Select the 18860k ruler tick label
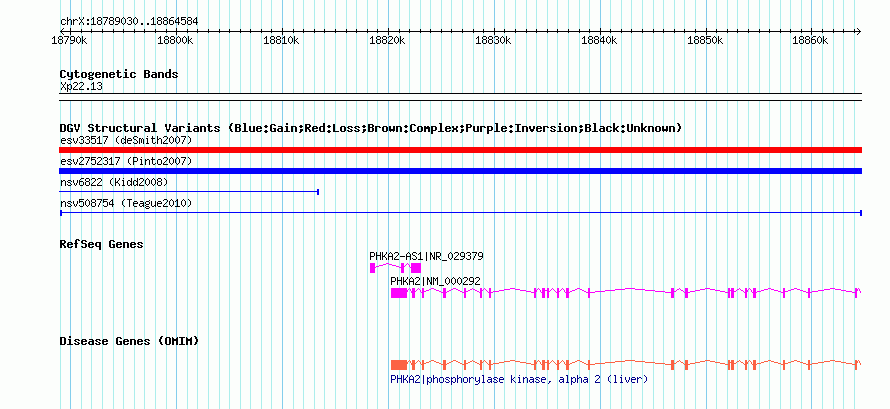890x409 pixels. (x=811, y=41)
